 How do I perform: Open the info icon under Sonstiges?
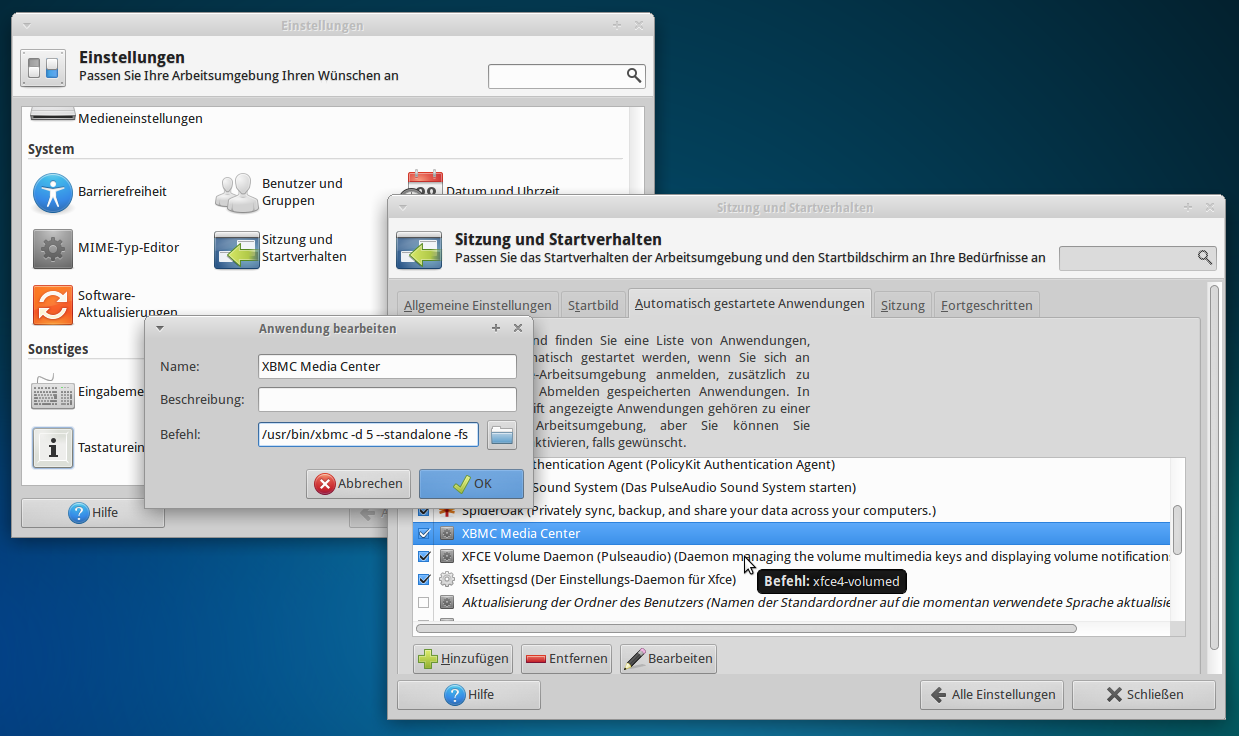(53, 448)
